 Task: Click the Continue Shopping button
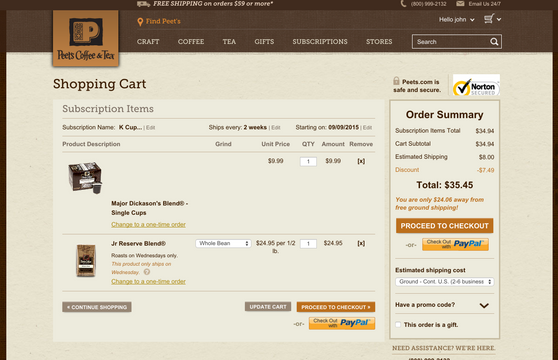pos(97,307)
